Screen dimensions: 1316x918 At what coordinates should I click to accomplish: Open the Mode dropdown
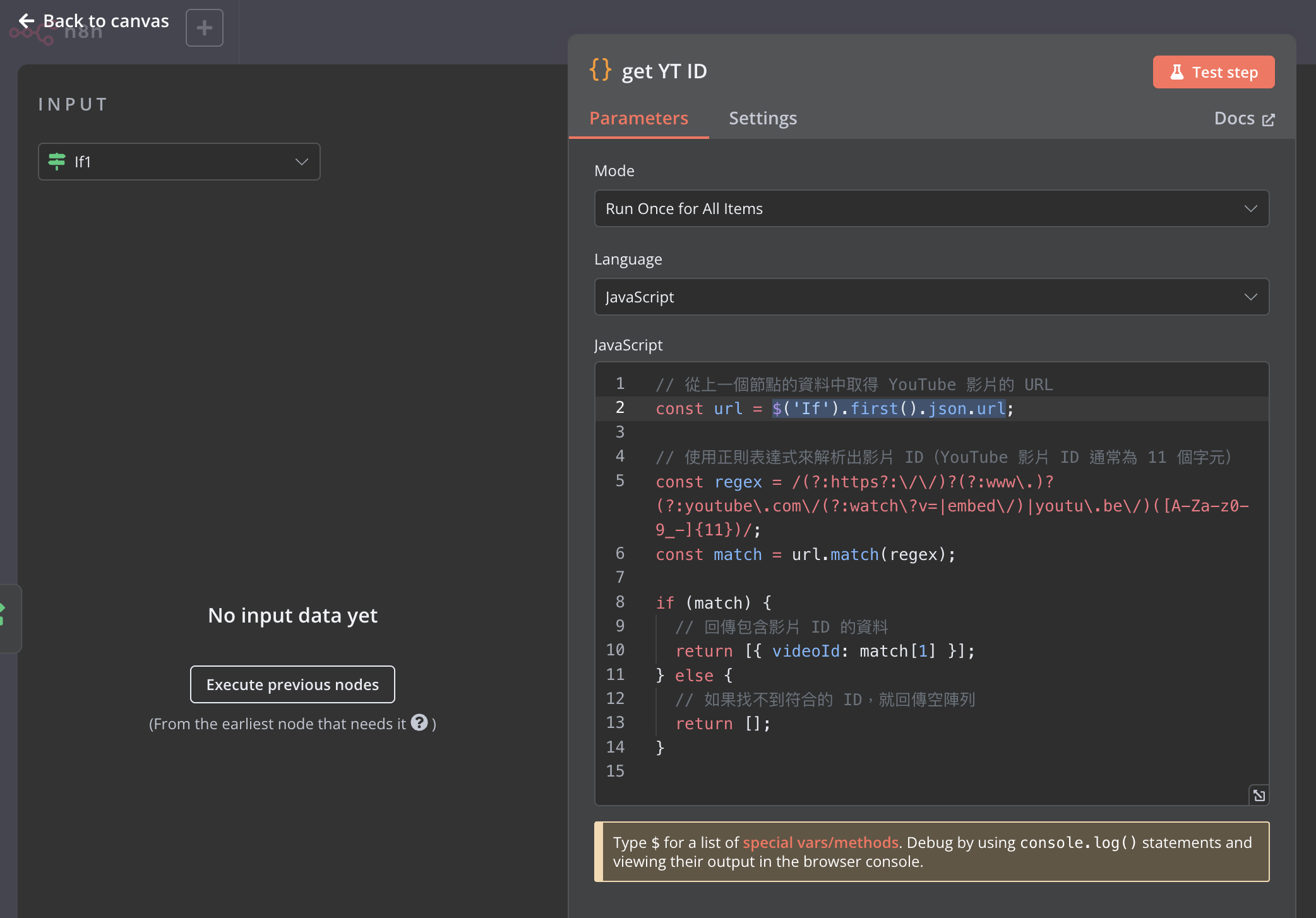pyautogui.click(x=931, y=208)
